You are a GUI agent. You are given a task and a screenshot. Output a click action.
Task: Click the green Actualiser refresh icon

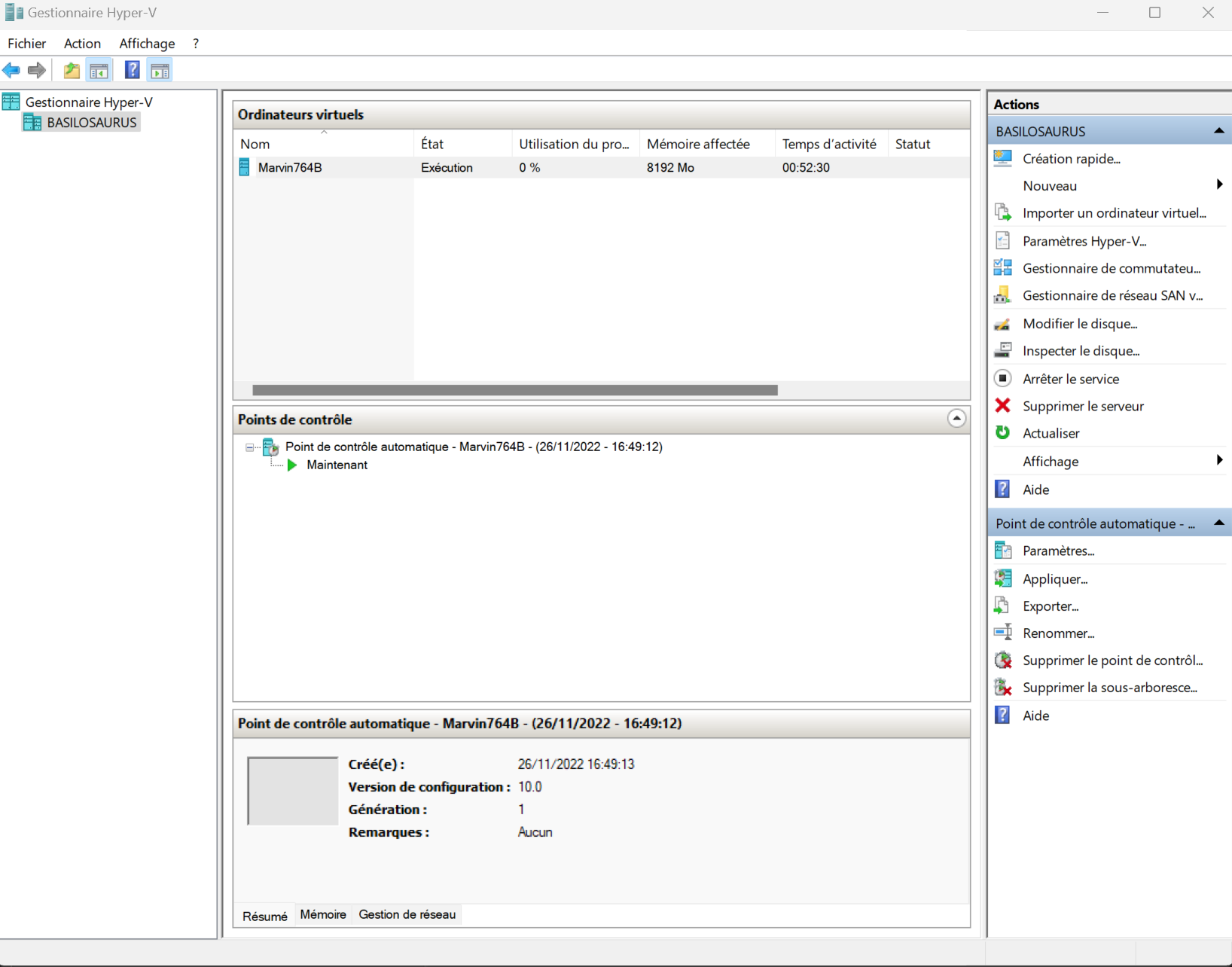click(1002, 433)
